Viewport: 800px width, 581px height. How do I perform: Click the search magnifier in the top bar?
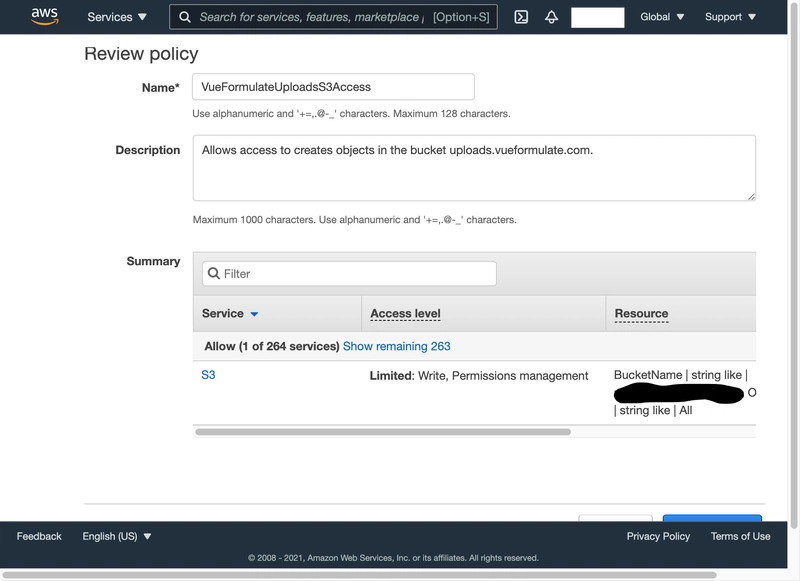(185, 17)
